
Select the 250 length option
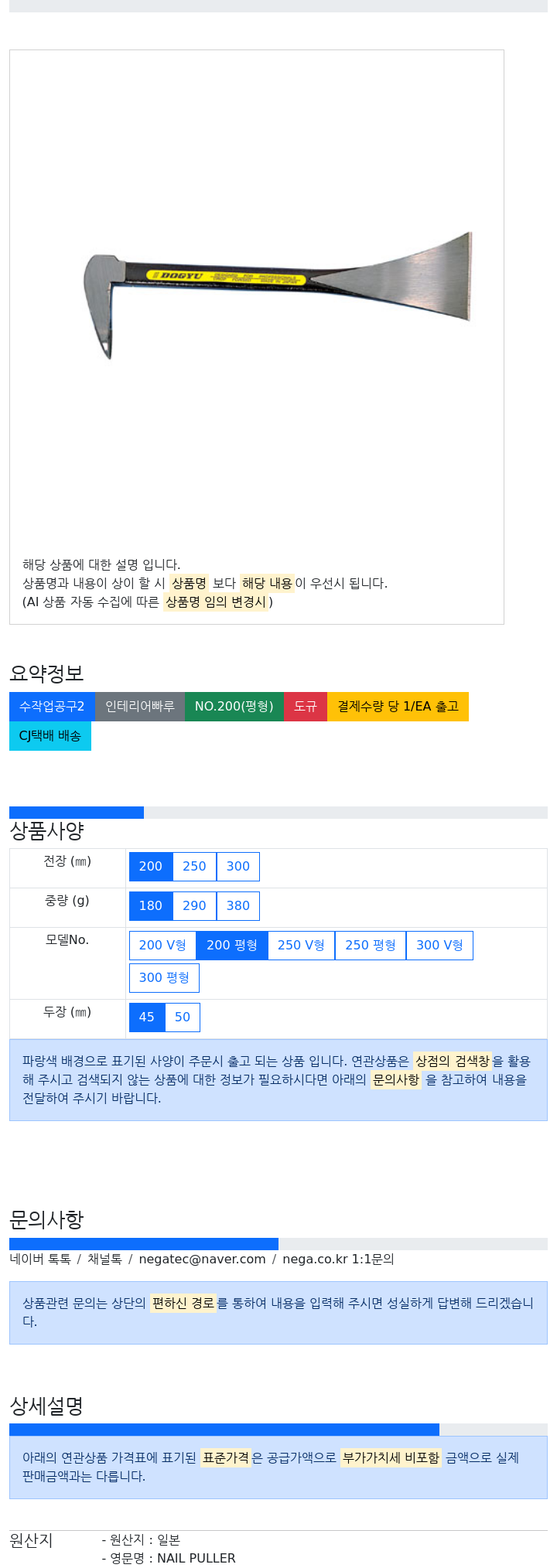(194, 867)
